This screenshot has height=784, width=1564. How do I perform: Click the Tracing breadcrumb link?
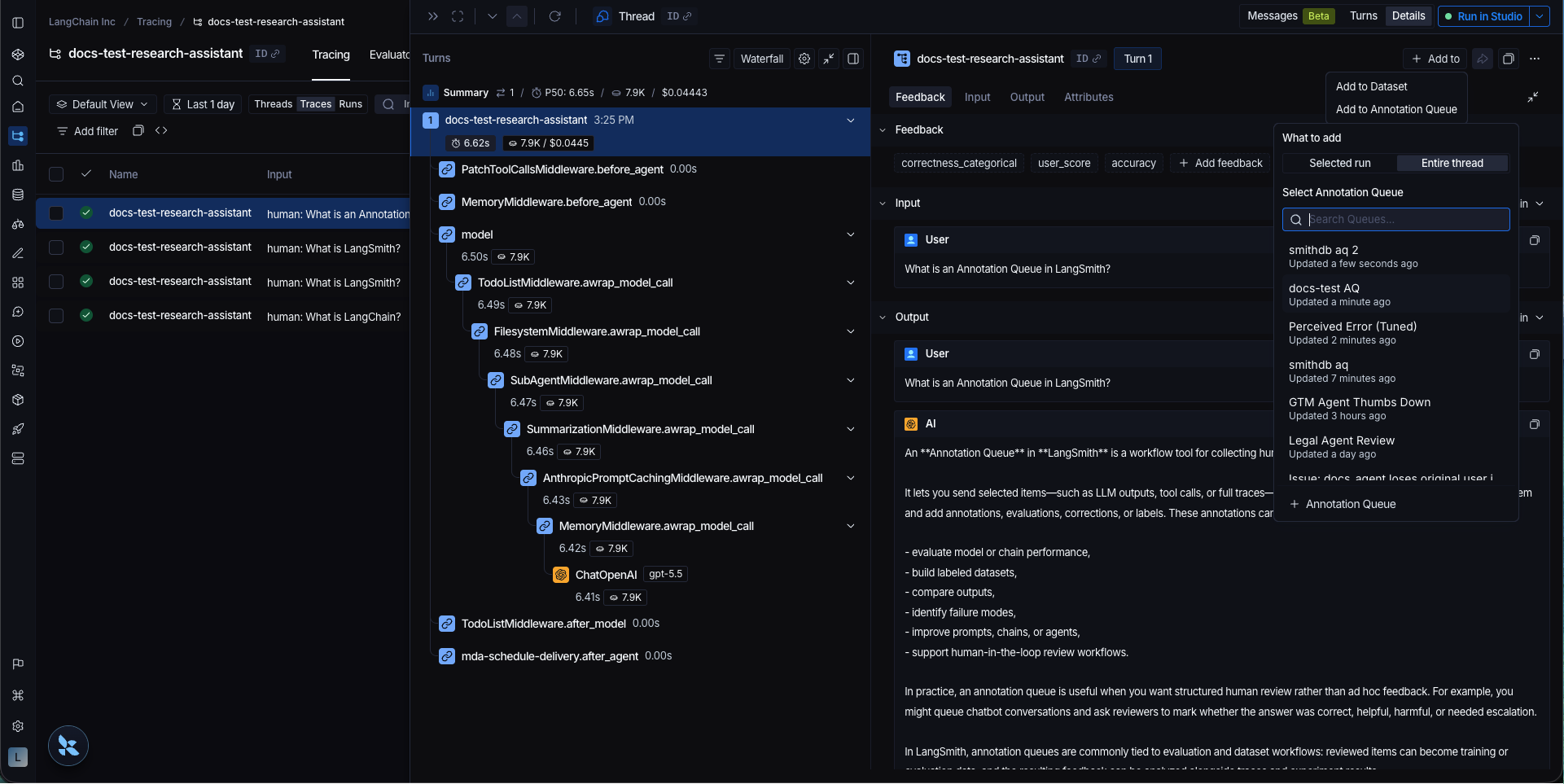click(154, 22)
